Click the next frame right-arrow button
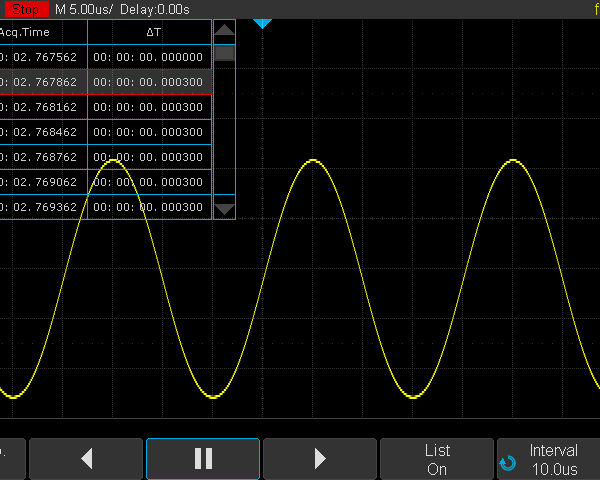 (x=320, y=459)
